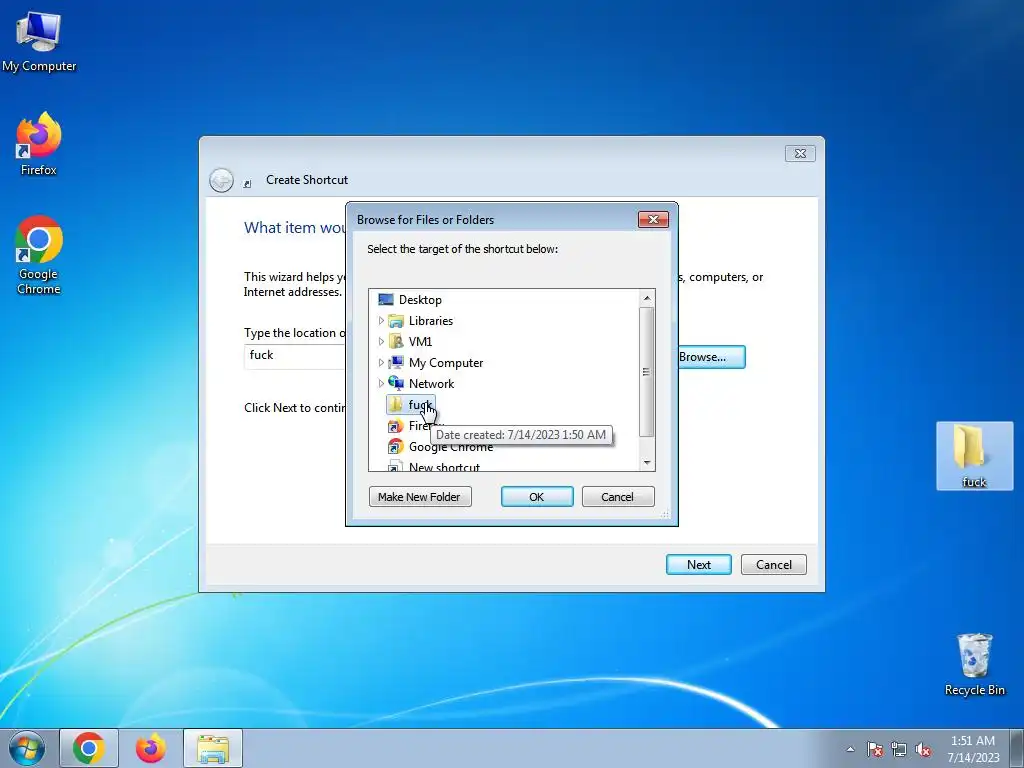Select Network in the browse tree
The image size is (1024, 768).
[x=431, y=383]
